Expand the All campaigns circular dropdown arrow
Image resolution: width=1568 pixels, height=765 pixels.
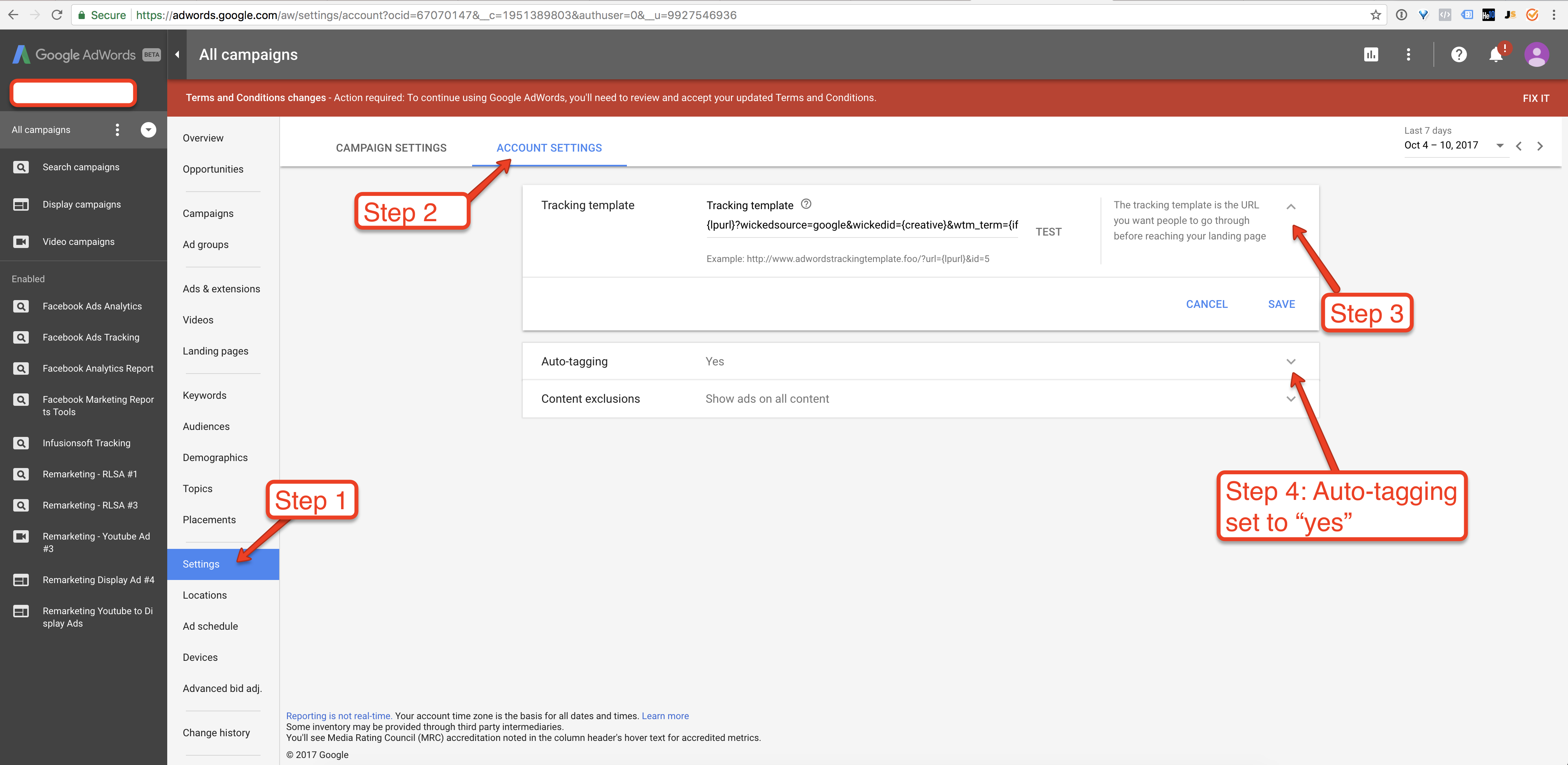pos(149,129)
